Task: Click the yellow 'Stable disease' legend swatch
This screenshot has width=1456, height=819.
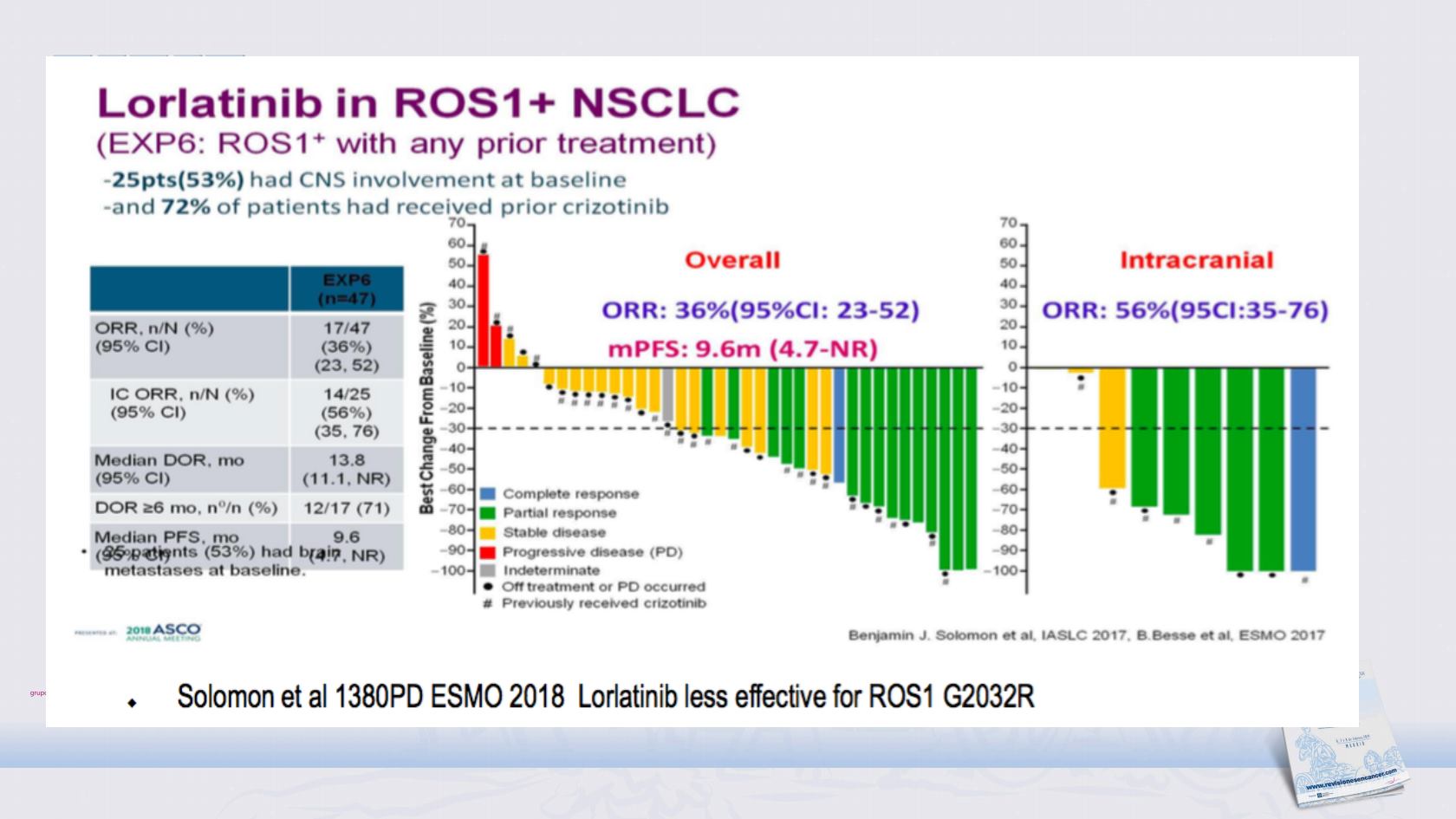Action: [487, 532]
